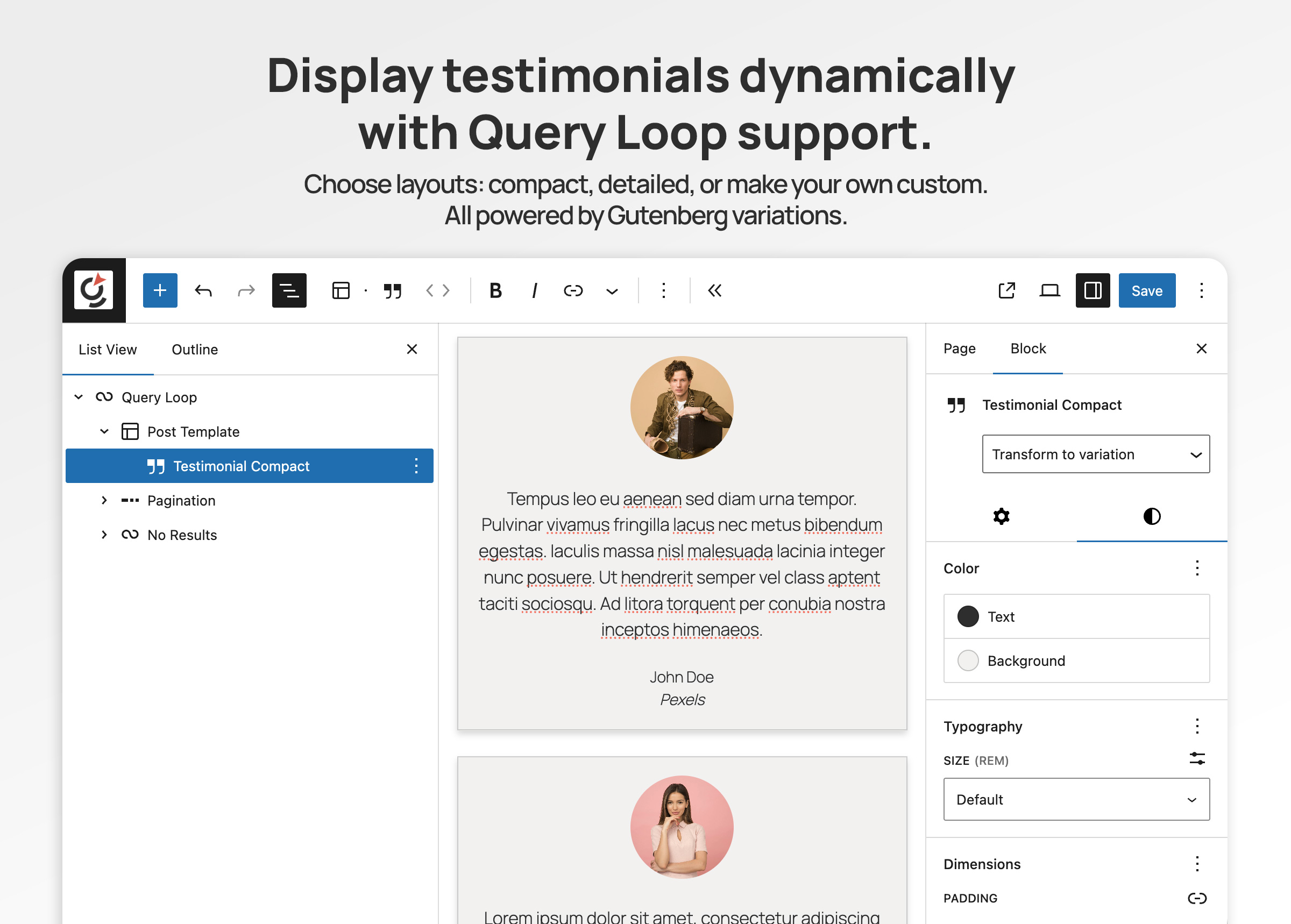The image size is (1291, 924).
Task: Click the Save button
Action: pos(1146,291)
